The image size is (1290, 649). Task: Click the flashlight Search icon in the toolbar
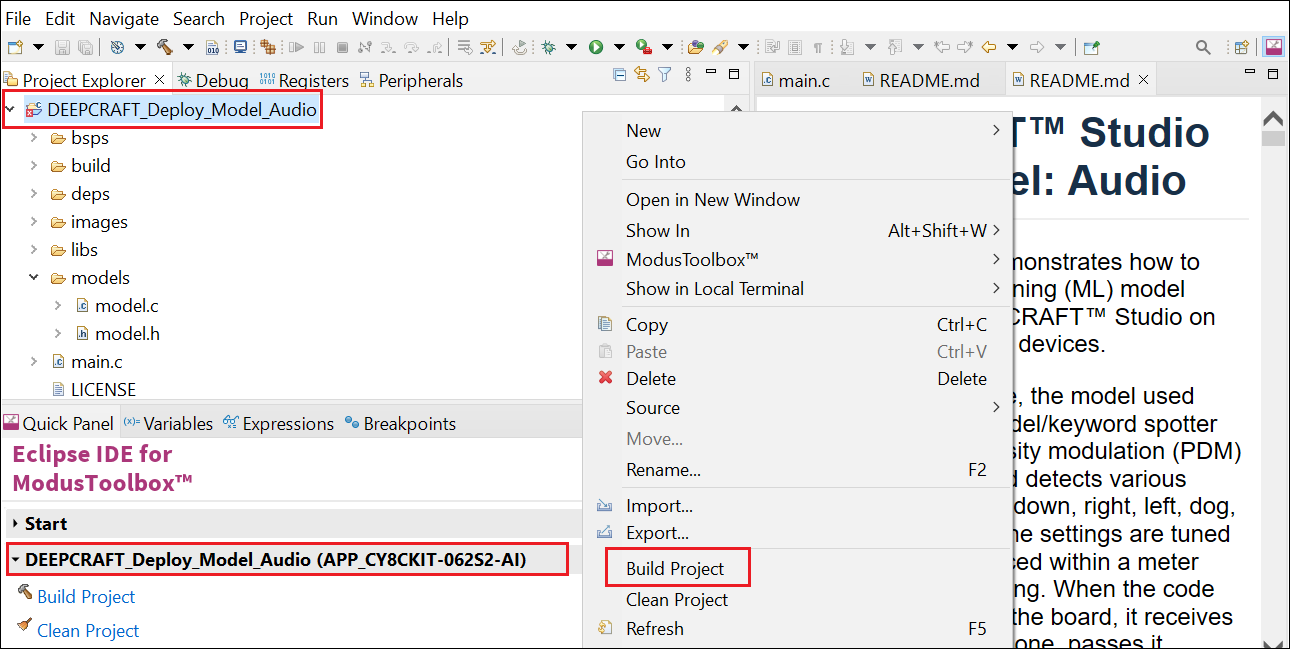click(x=720, y=47)
